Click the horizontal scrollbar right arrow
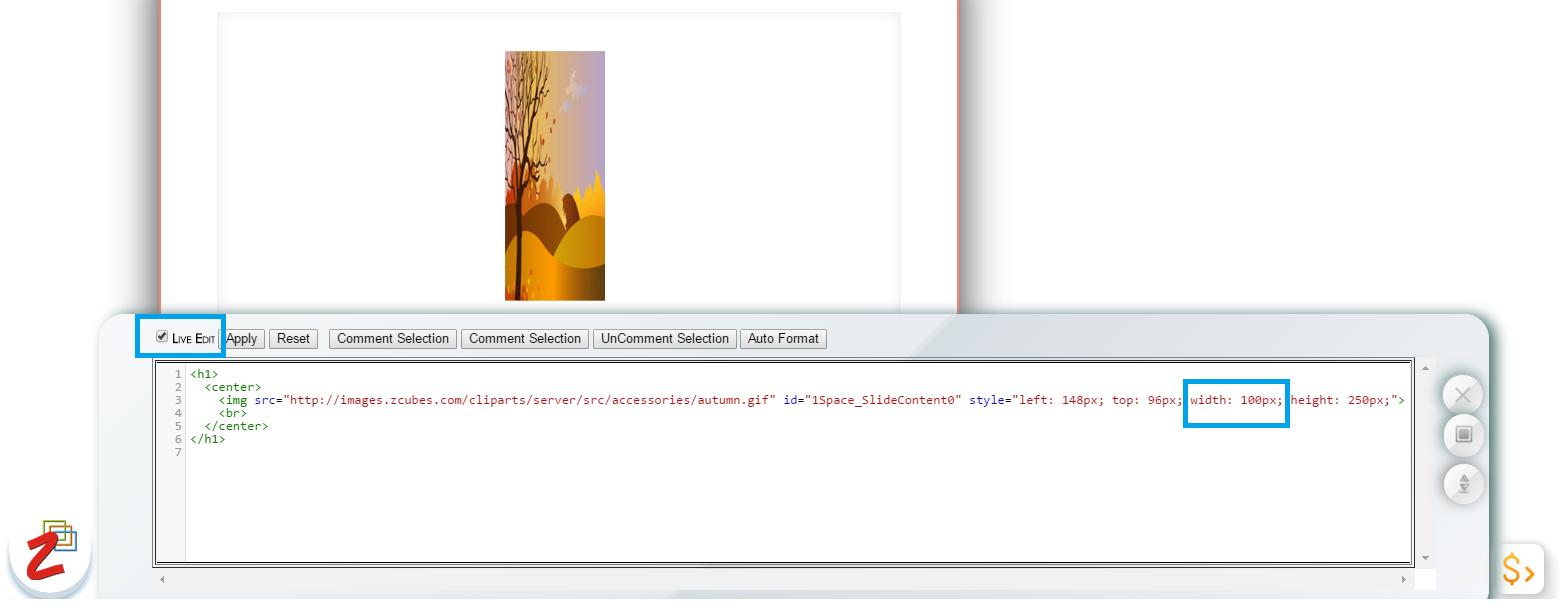The width and height of the screenshot is (1560, 616). point(1406,579)
